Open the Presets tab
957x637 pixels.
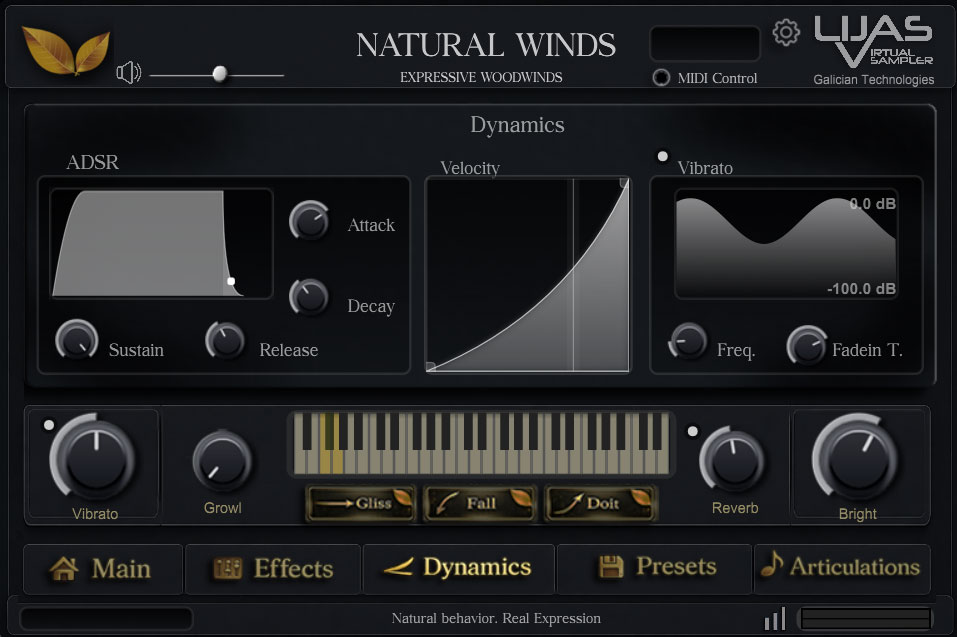pyautogui.click(x=654, y=569)
